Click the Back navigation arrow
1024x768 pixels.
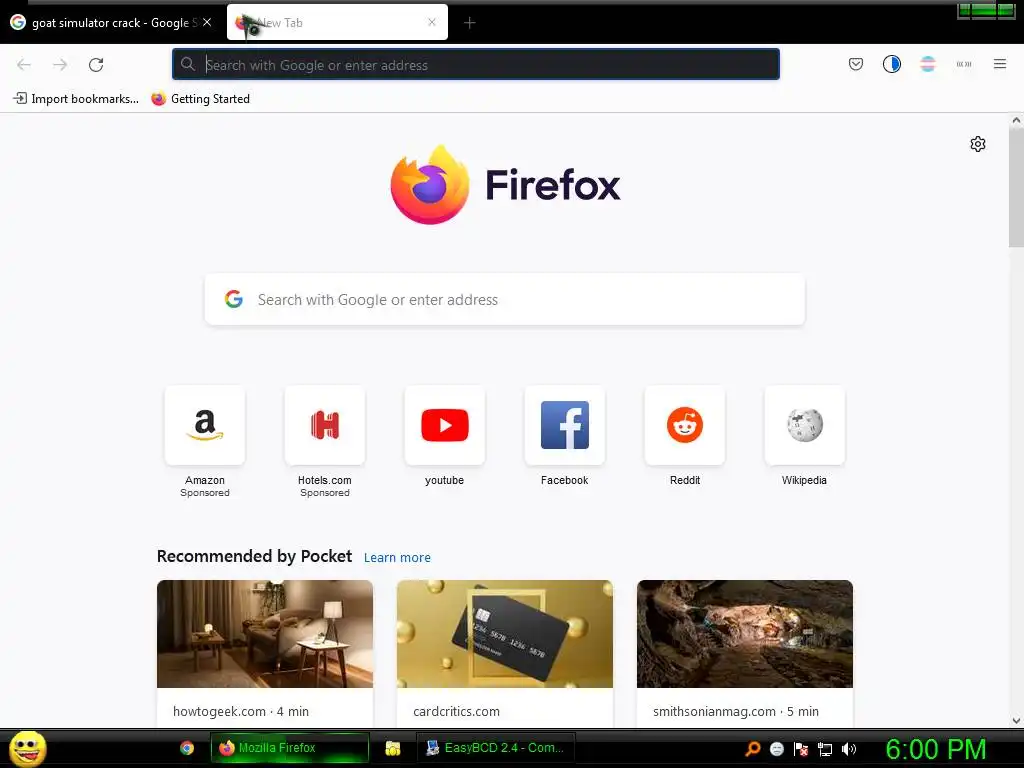[x=24, y=65]
